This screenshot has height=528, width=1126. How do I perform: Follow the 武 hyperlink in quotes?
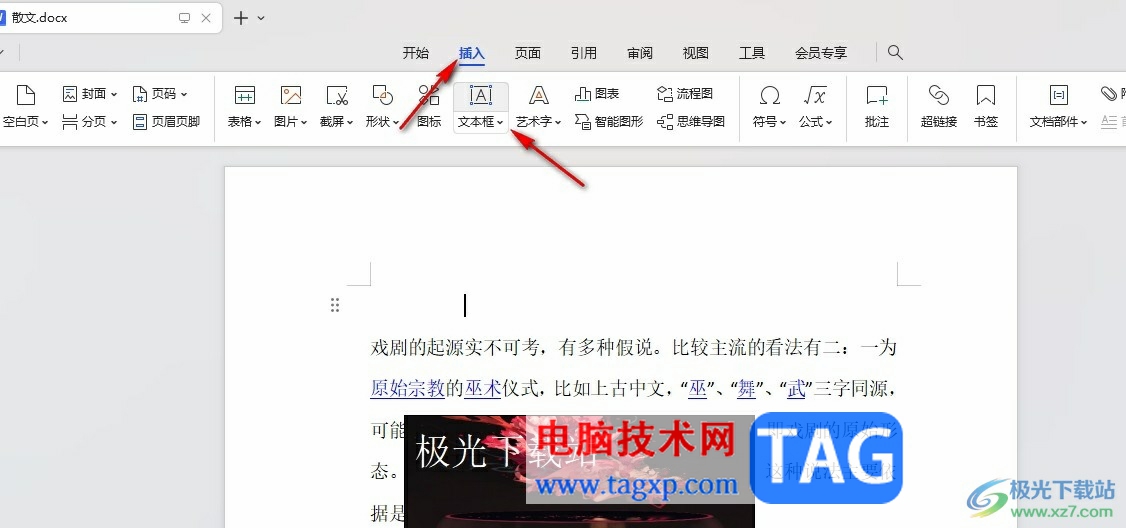coord(796,389)
